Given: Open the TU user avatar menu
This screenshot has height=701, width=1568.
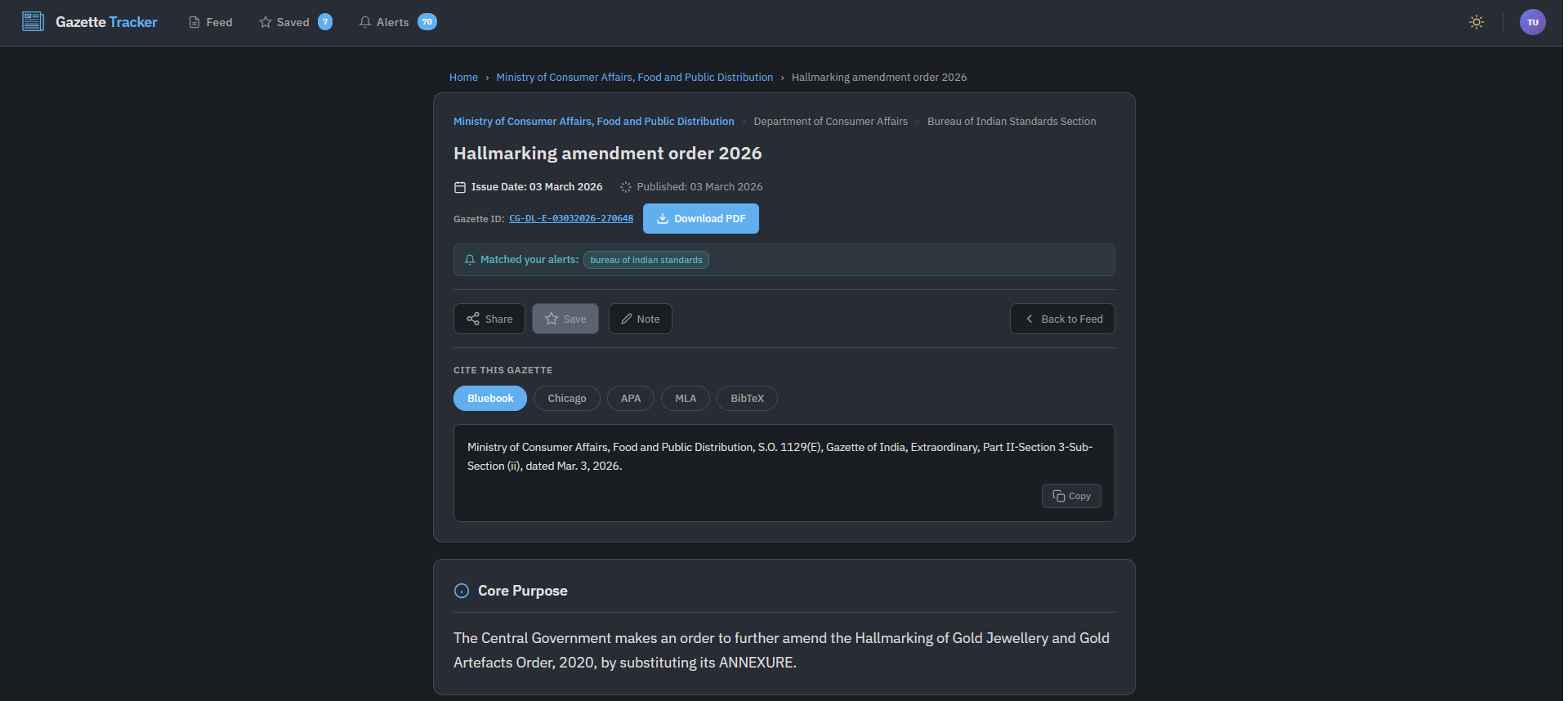Looking at the screenshot, I should point(1532,22).
